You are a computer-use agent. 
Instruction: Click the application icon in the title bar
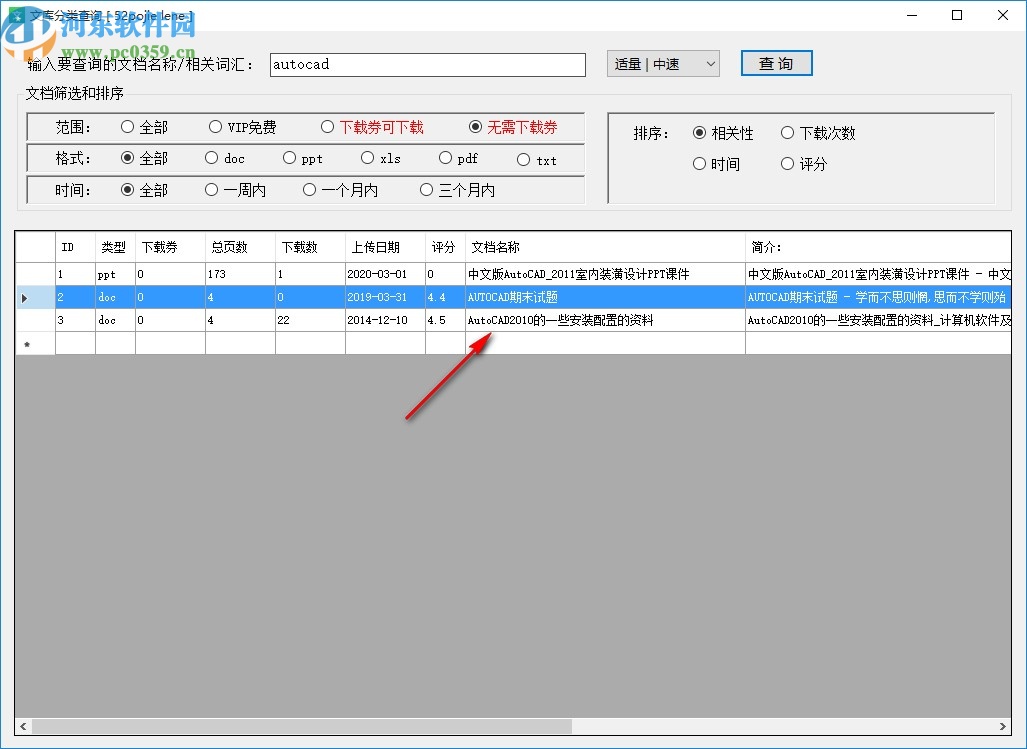pyautogui.click(x=15, y=15)
